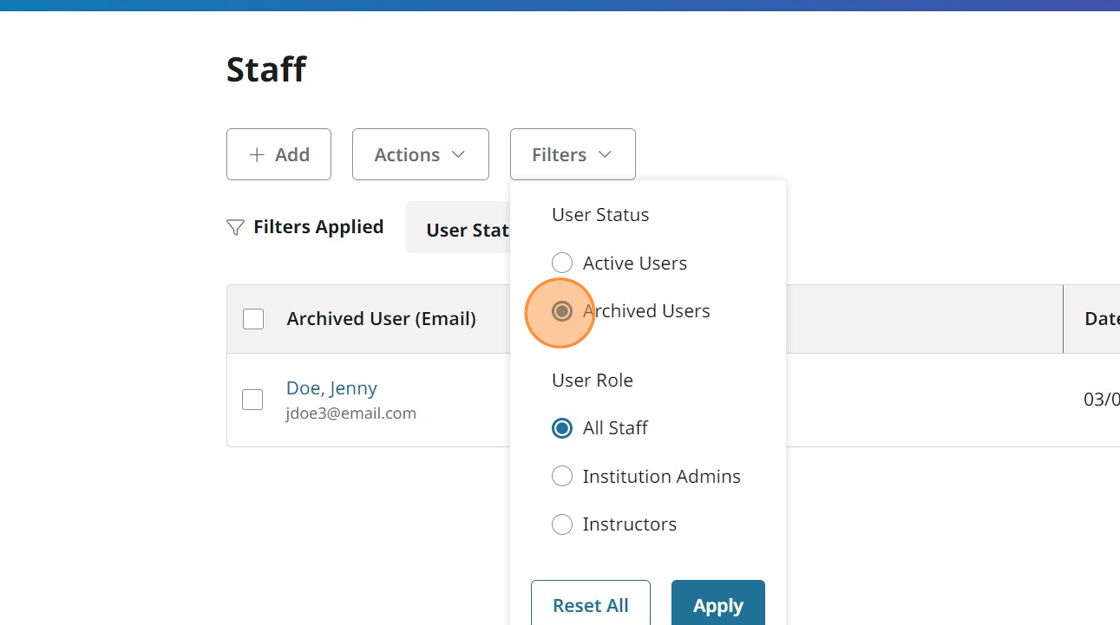Image resolution: width=1120 pixels, height=625 pixels.
Task: Click the funnel Filters Applied icon
Action: coord(235,228)
